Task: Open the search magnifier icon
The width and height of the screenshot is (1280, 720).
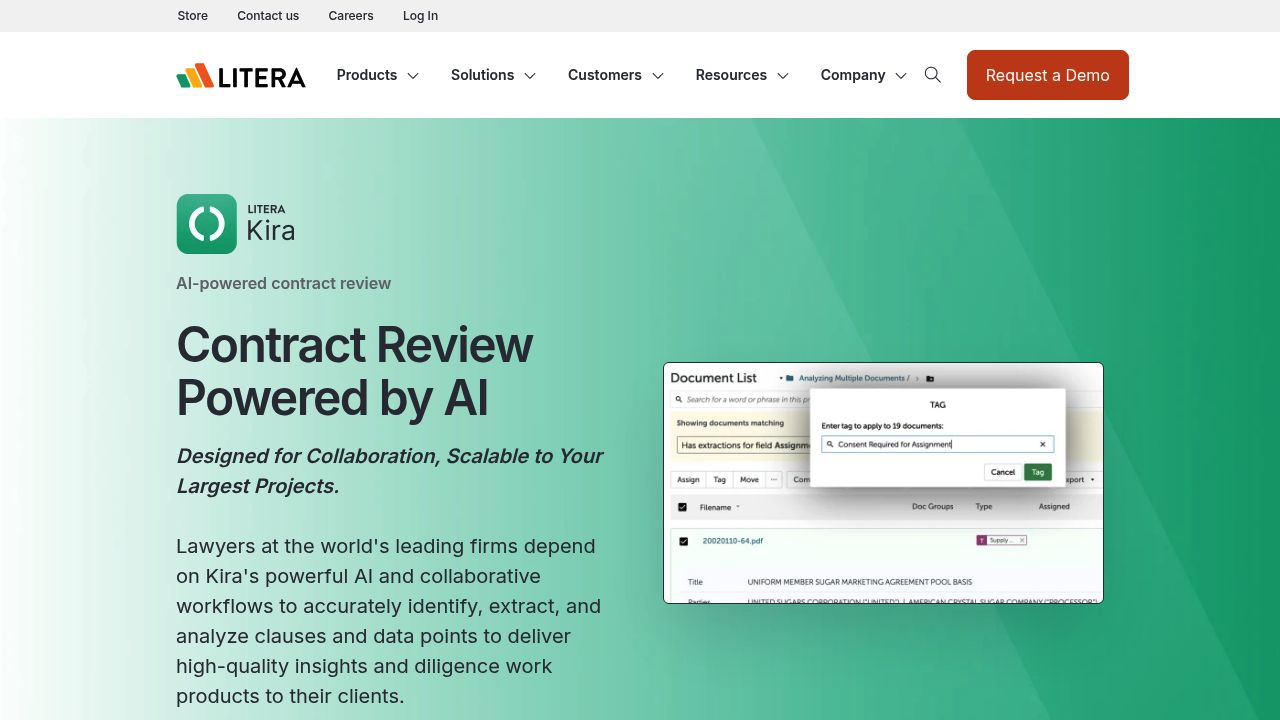Action: [933, 75]
